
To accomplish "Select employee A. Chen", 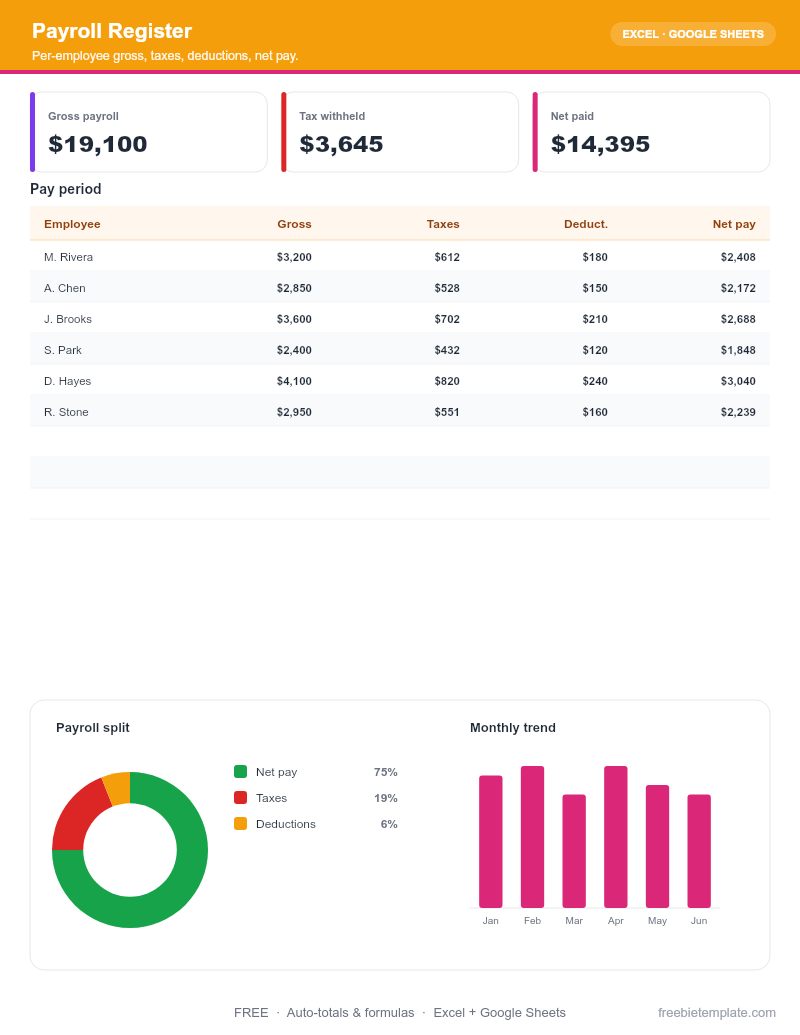I will pos(65,288).
